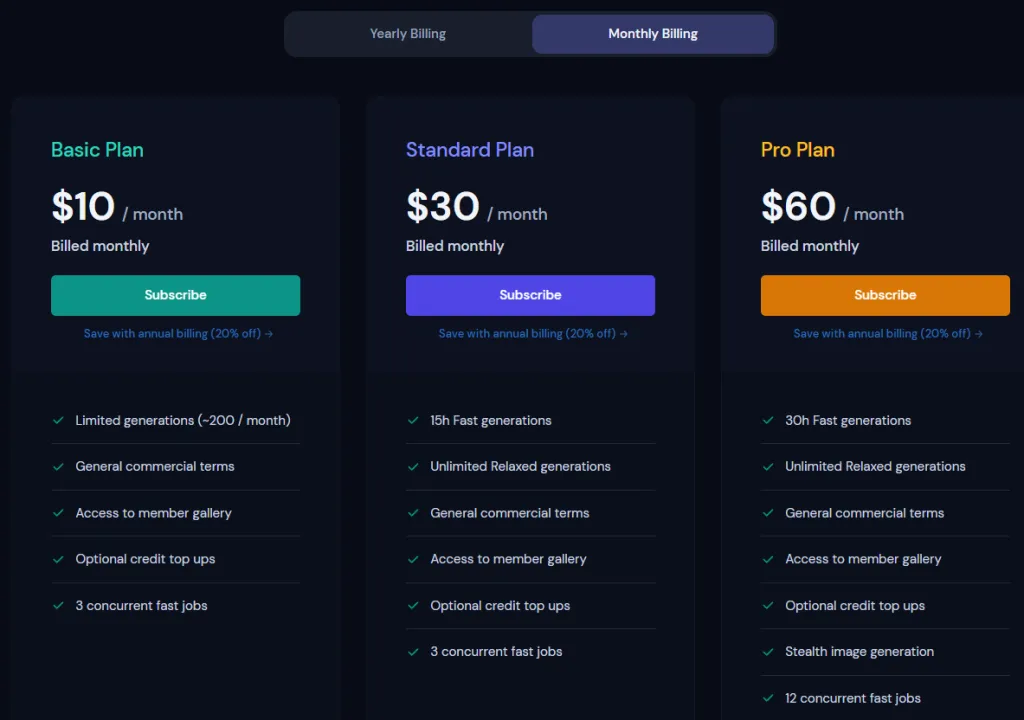Switch to Yearly Billing
The height and width of the screenshot is (720, 1024).
tap(408, 34)
